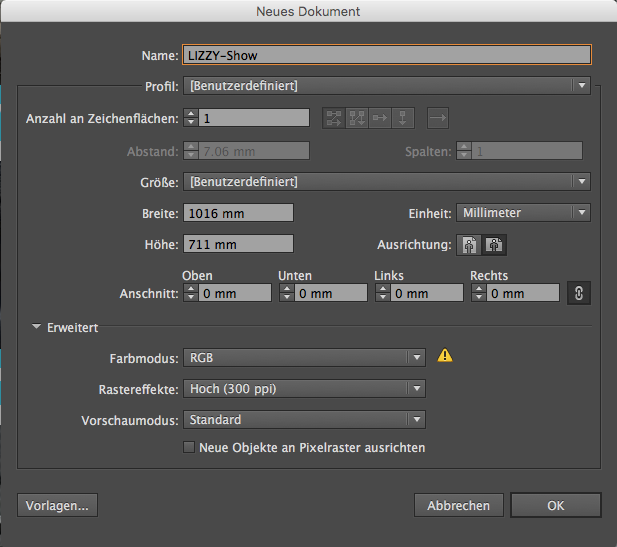The height and width of the screenshot is (547, 617).
Task: Toggle the bleed link chain icon
Action: point(577,293)
